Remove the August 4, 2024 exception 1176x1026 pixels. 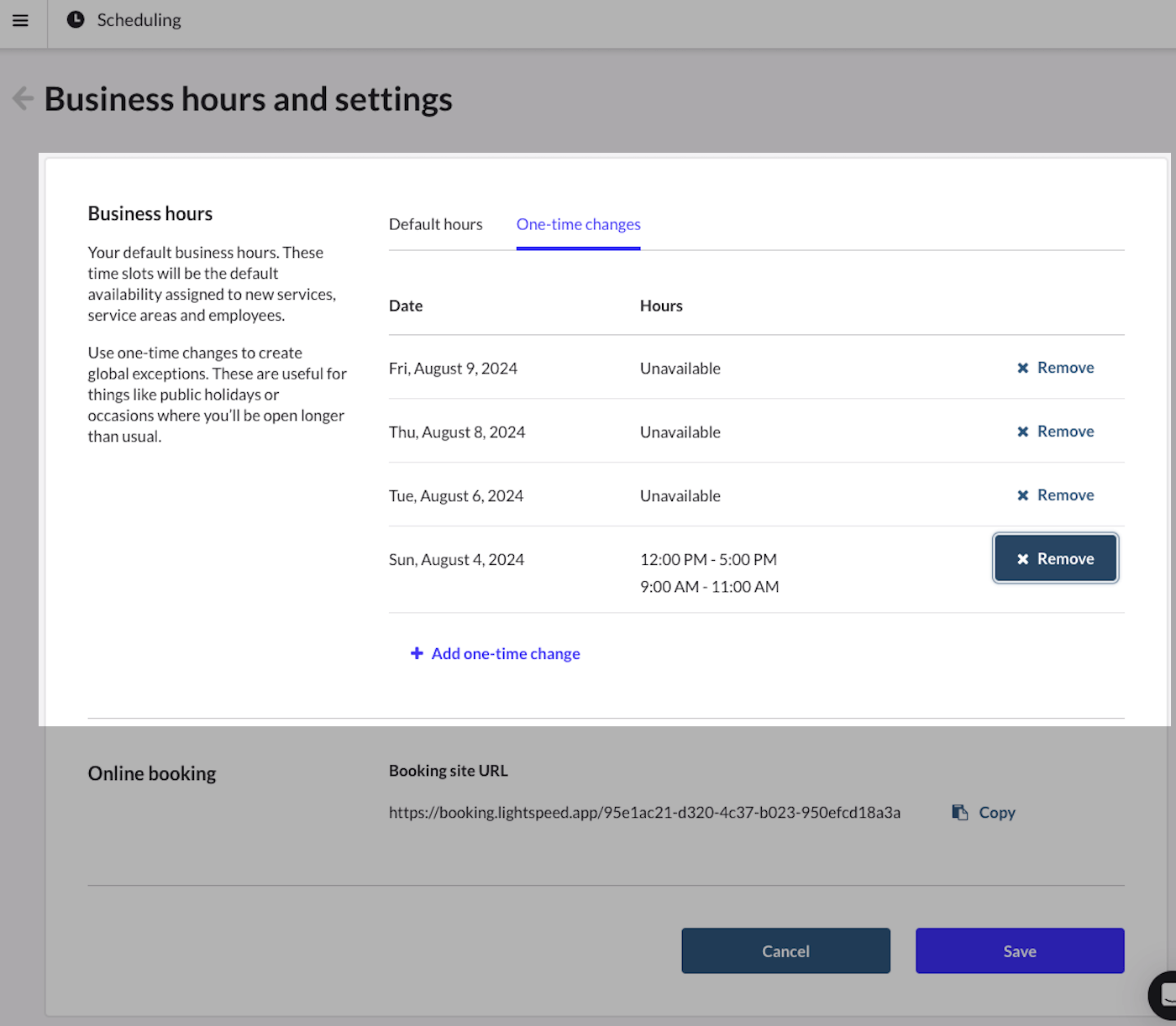(1055, 557)
